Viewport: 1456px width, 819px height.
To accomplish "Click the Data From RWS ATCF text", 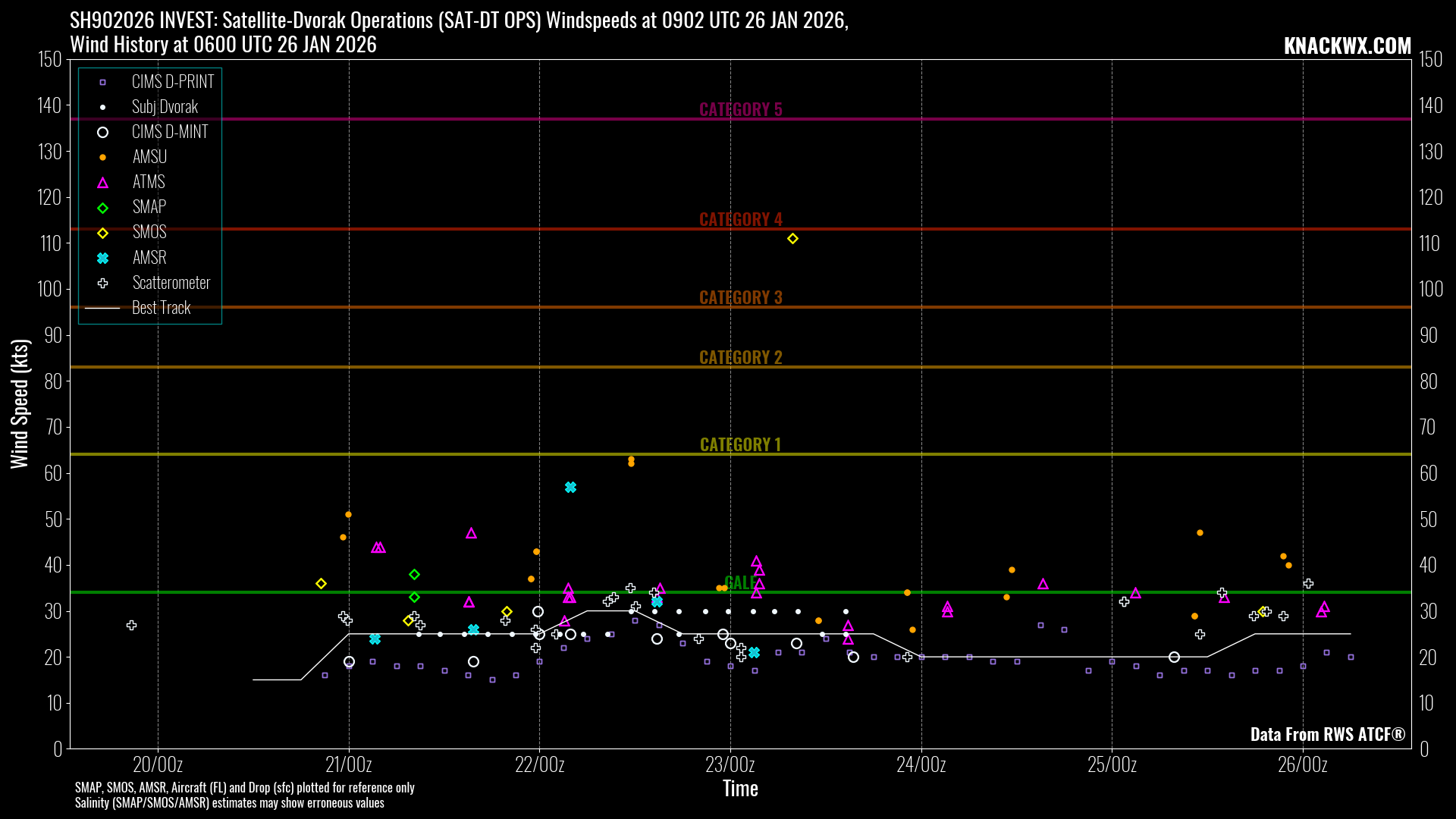I will coord(1327,734).
